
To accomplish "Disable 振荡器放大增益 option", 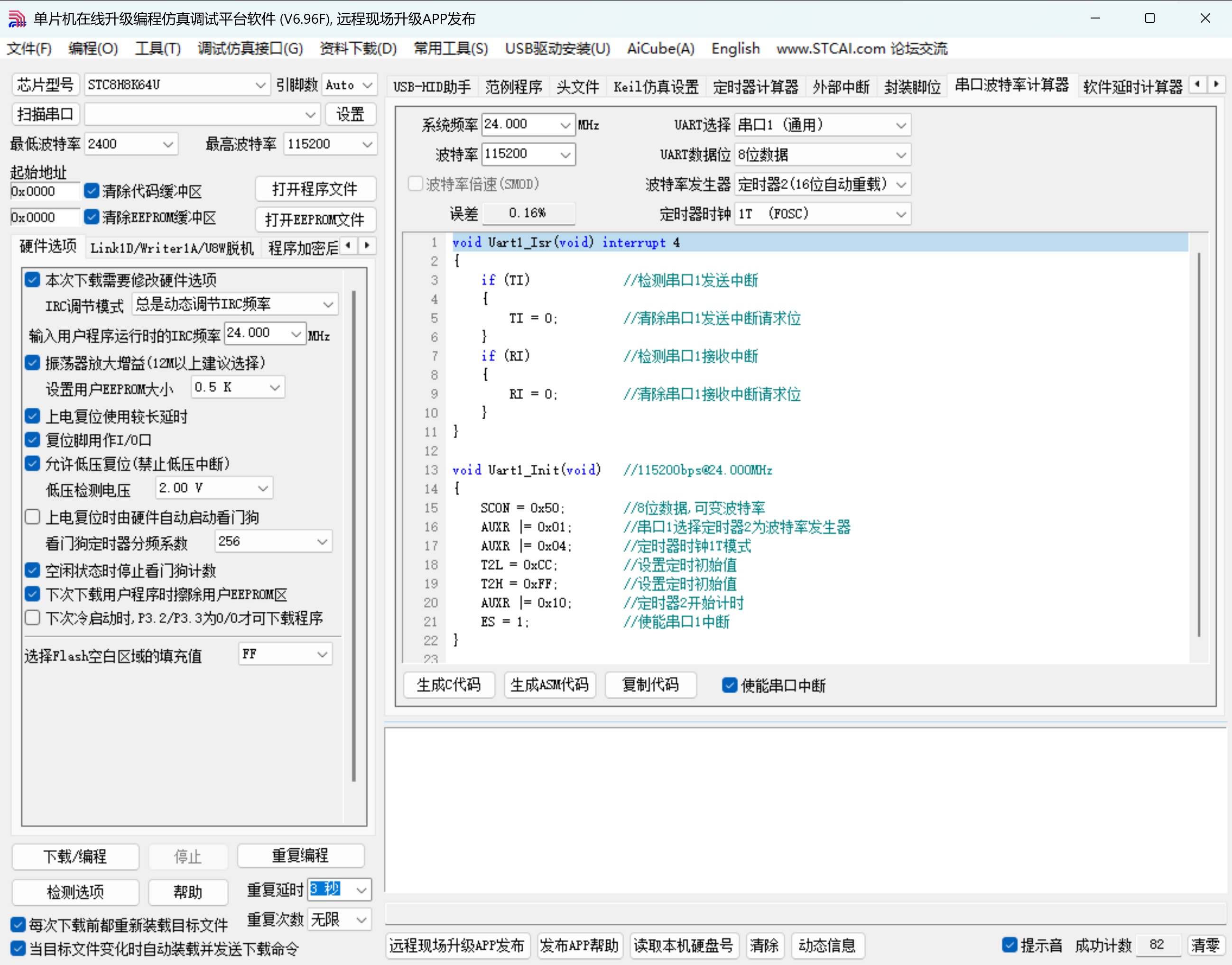I will (x=32, y=363).
